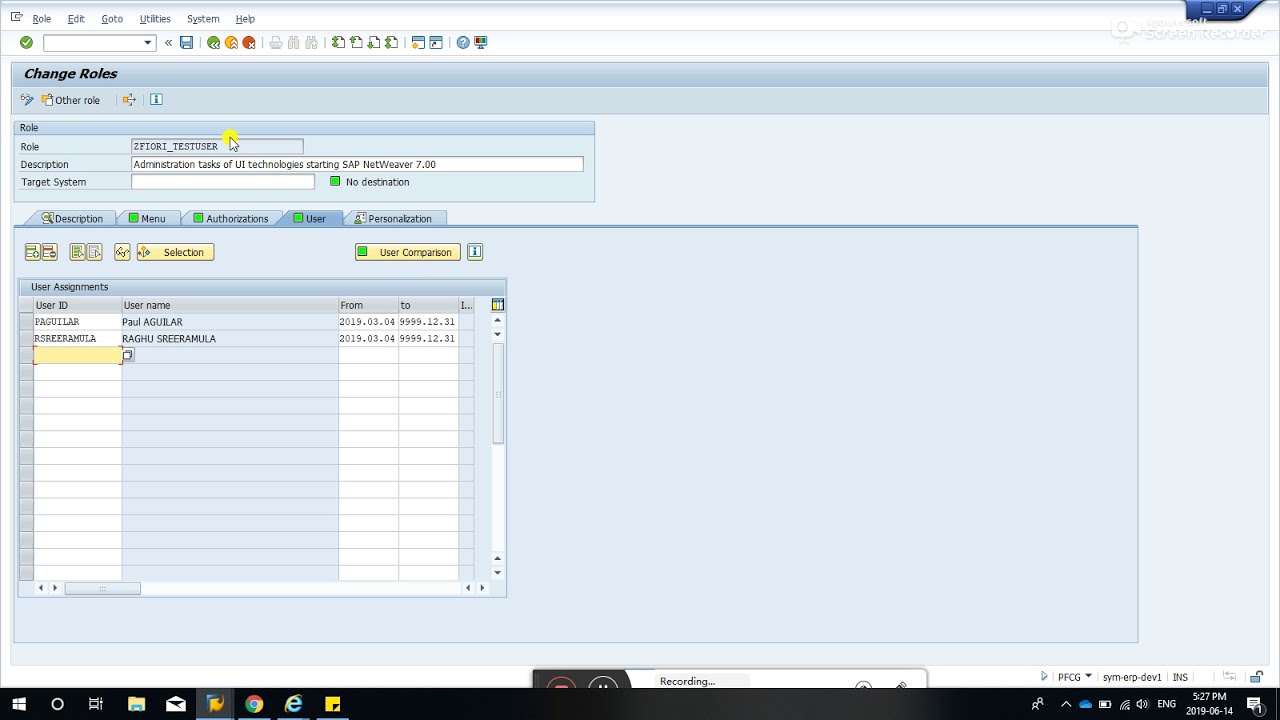Go to the last page icon
This screenshot has width=1280, height=720.
coord(391,42)
